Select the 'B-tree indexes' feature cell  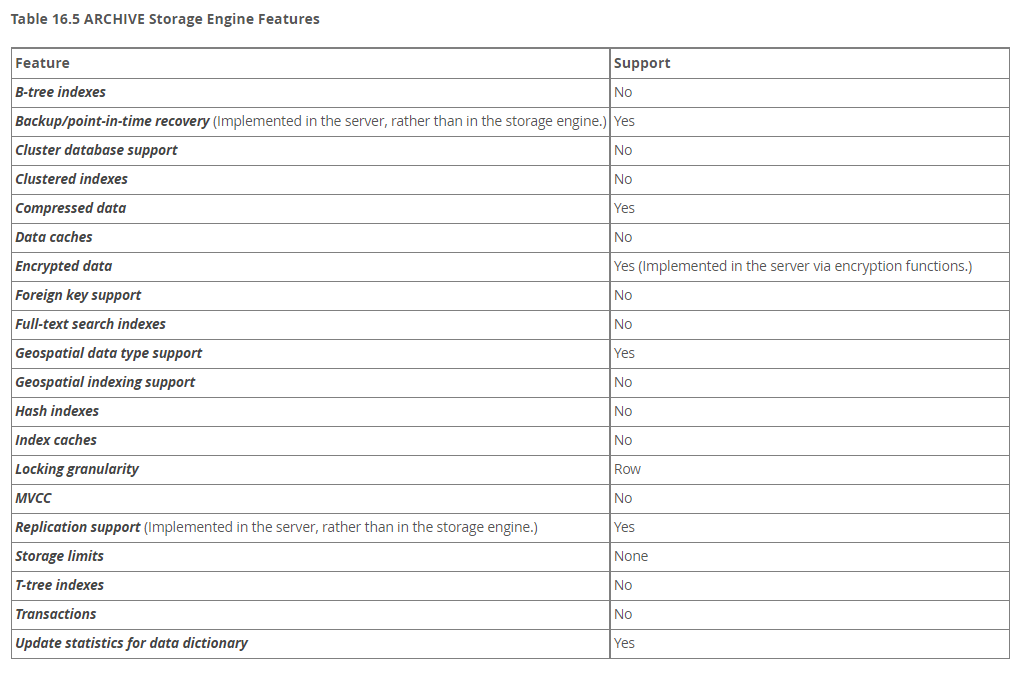pos(60,92)
